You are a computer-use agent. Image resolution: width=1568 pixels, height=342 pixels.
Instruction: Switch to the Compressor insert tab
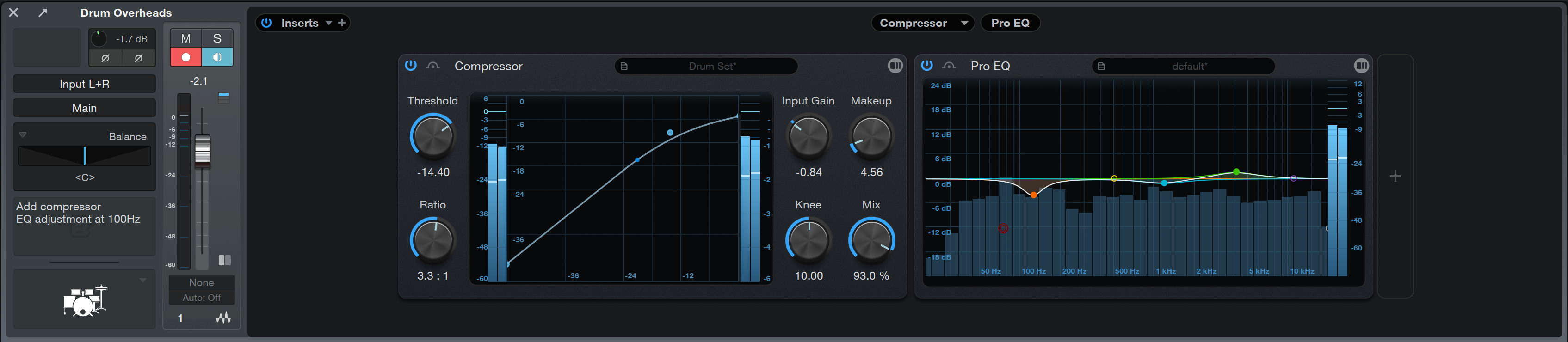click(x=913, y=23)
